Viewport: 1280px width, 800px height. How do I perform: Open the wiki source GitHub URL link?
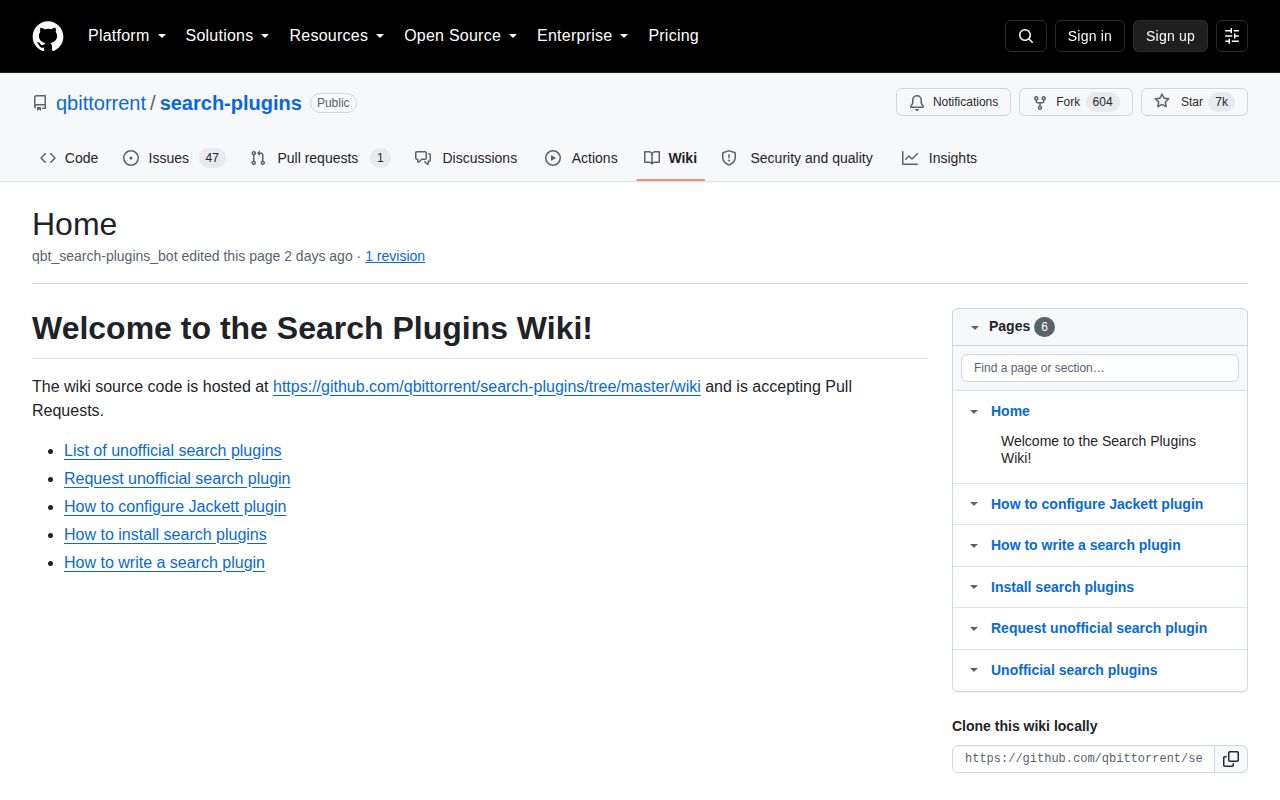point(487,386)
